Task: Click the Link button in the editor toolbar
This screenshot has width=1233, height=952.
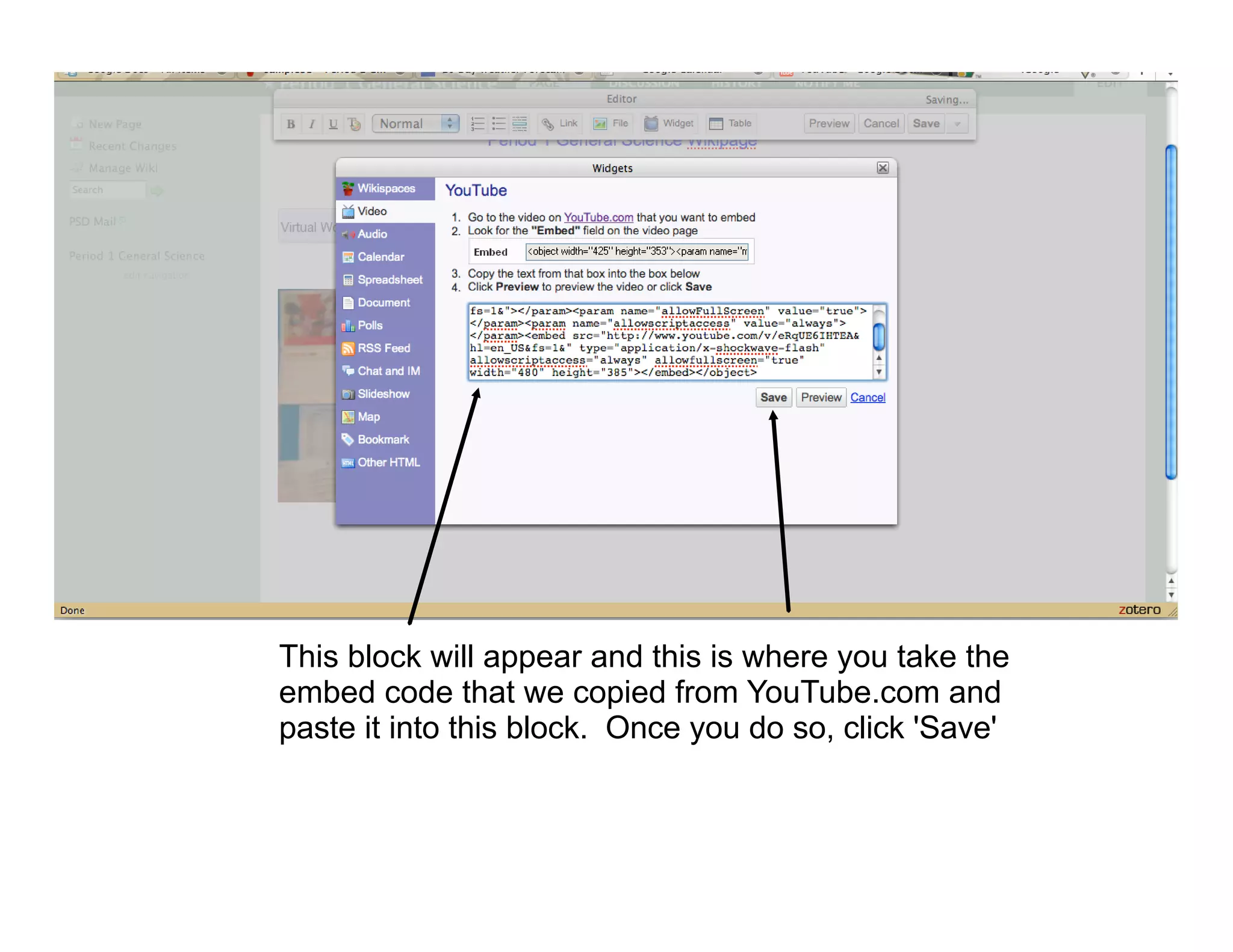Action: (559, 123)
